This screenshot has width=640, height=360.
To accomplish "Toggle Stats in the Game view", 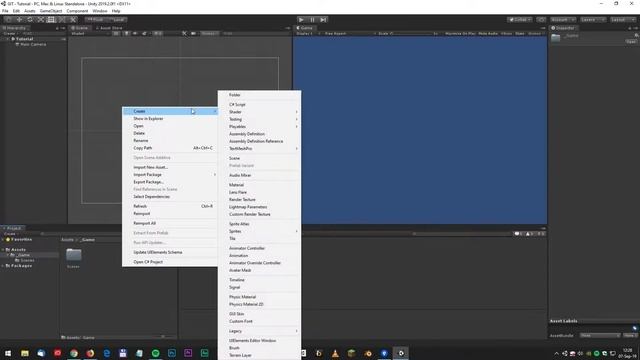I will pyautogui.click(x=520, y=33).
